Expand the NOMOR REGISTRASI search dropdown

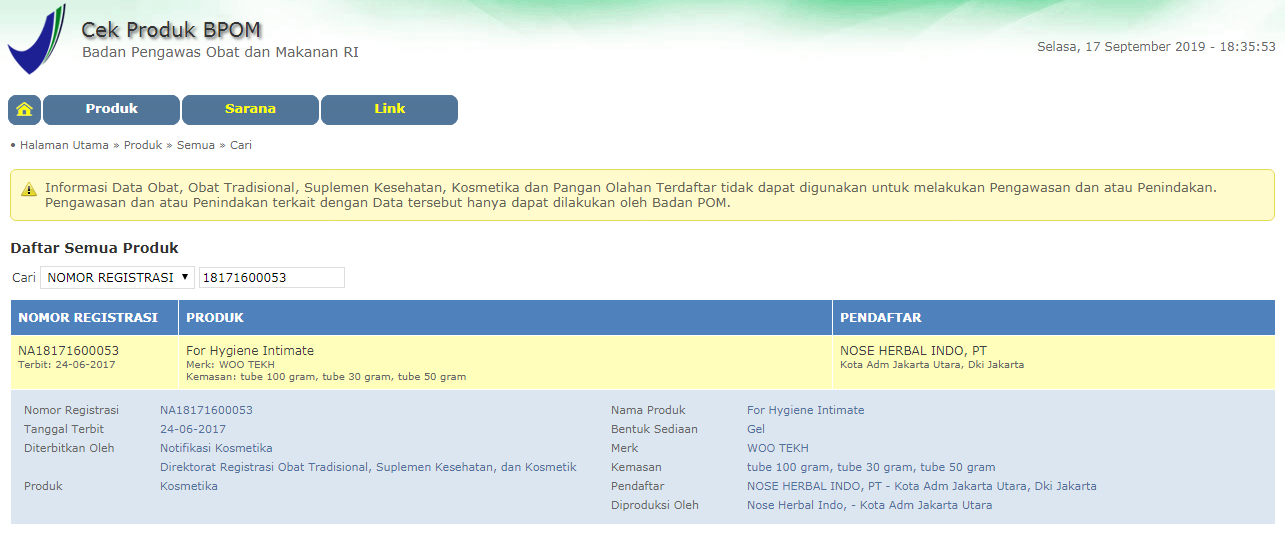coord(117,278)
